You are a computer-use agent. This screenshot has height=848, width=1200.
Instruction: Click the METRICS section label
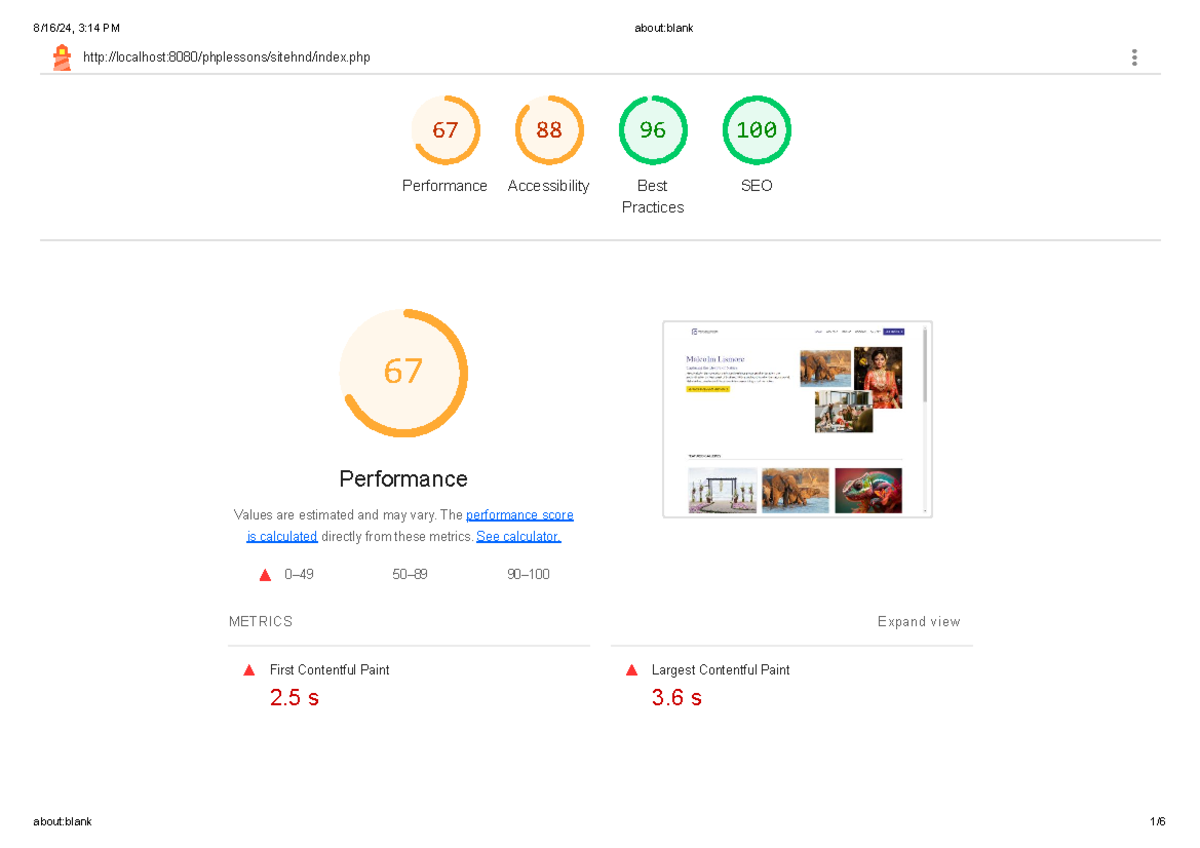point(260,621)
